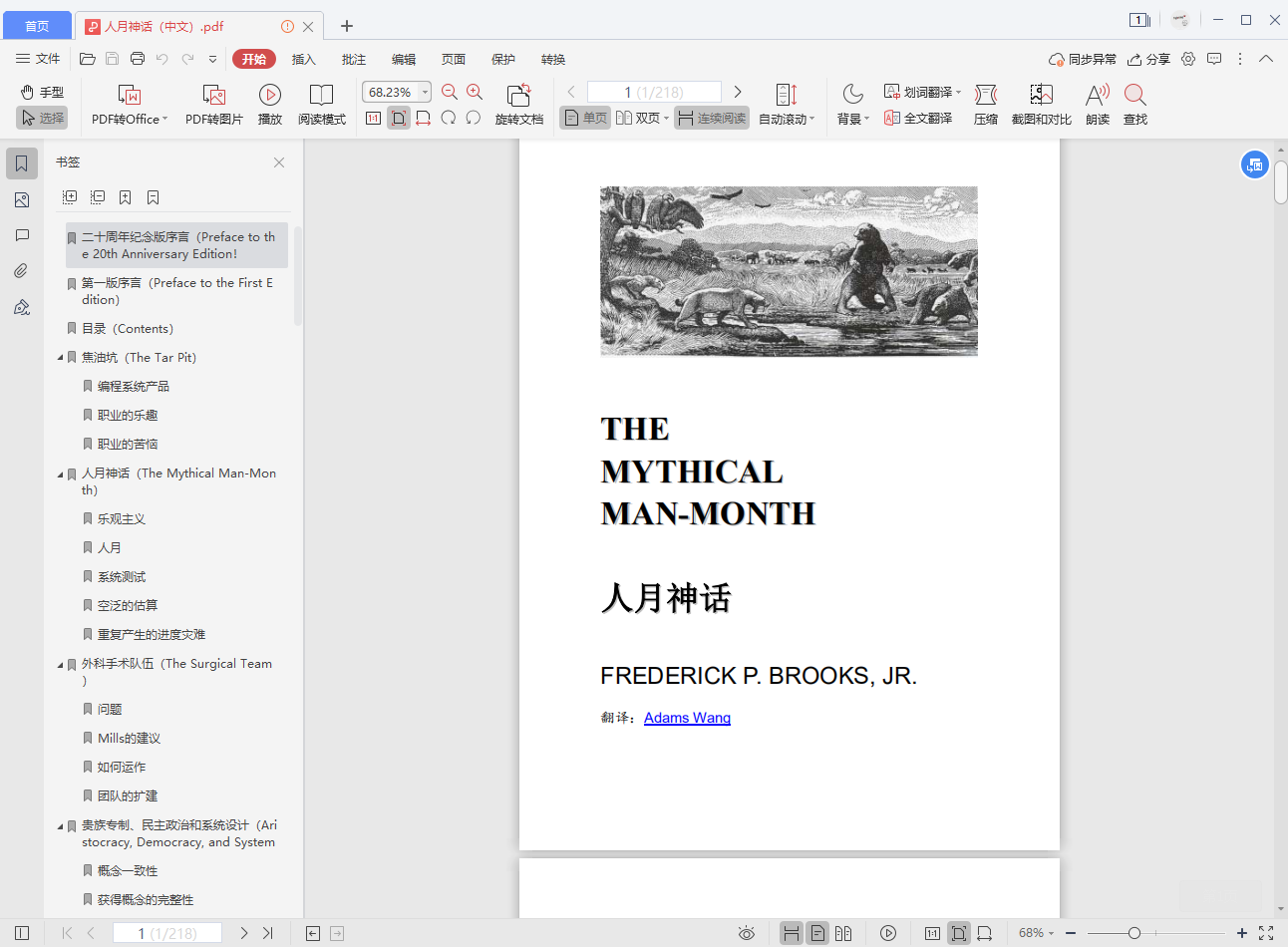Open the Find tool (查找)
Viewport: 1288px width, 947px height.
(1135, 105)
